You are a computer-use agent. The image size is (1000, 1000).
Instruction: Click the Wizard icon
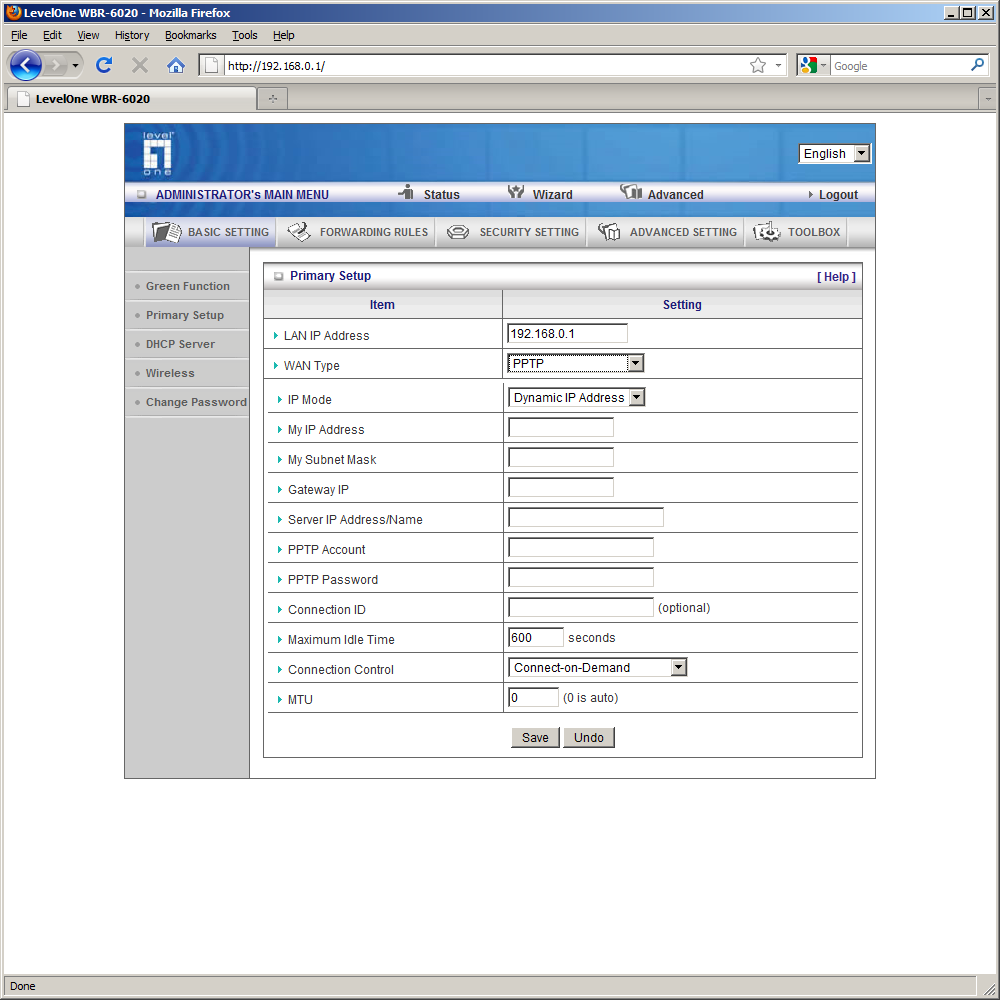(x=515, y=191)
